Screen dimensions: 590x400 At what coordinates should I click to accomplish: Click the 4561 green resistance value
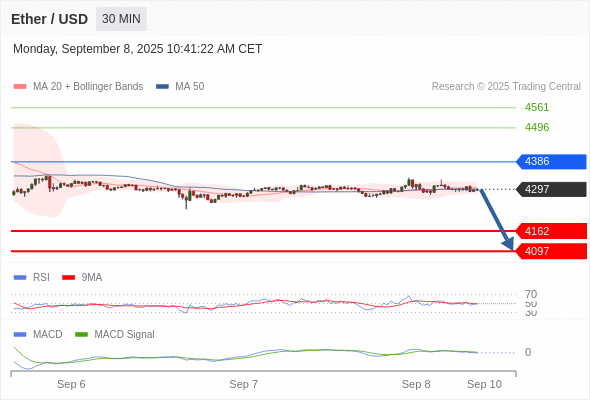click(x=537, y=107)
